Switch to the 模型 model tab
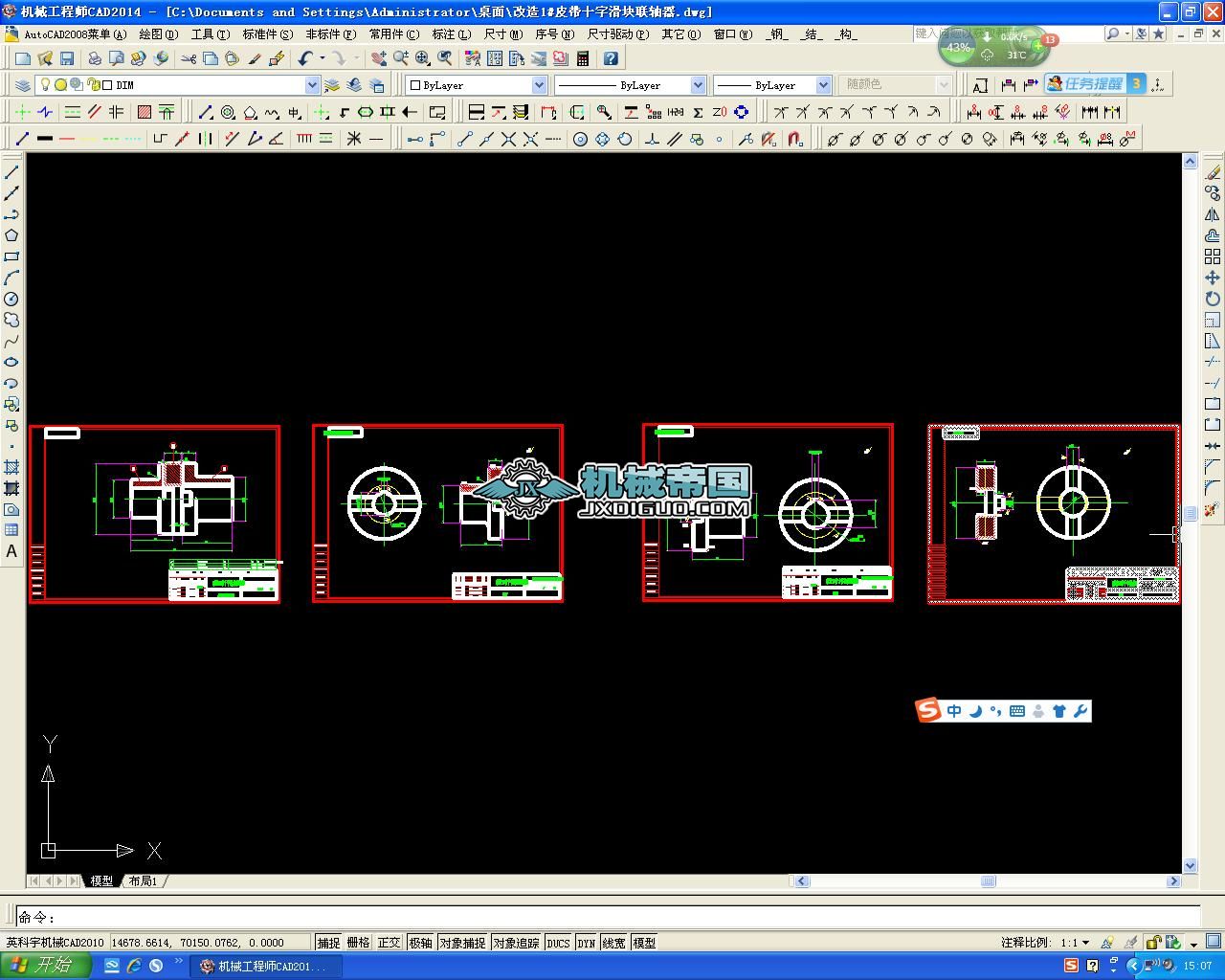This screenshot has height=980, width=1225. pyautogui.click(x=101, y=881)
